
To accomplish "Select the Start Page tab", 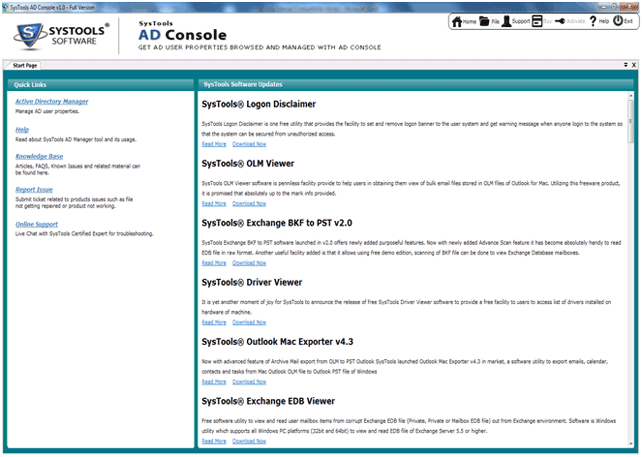I will 25,66.
